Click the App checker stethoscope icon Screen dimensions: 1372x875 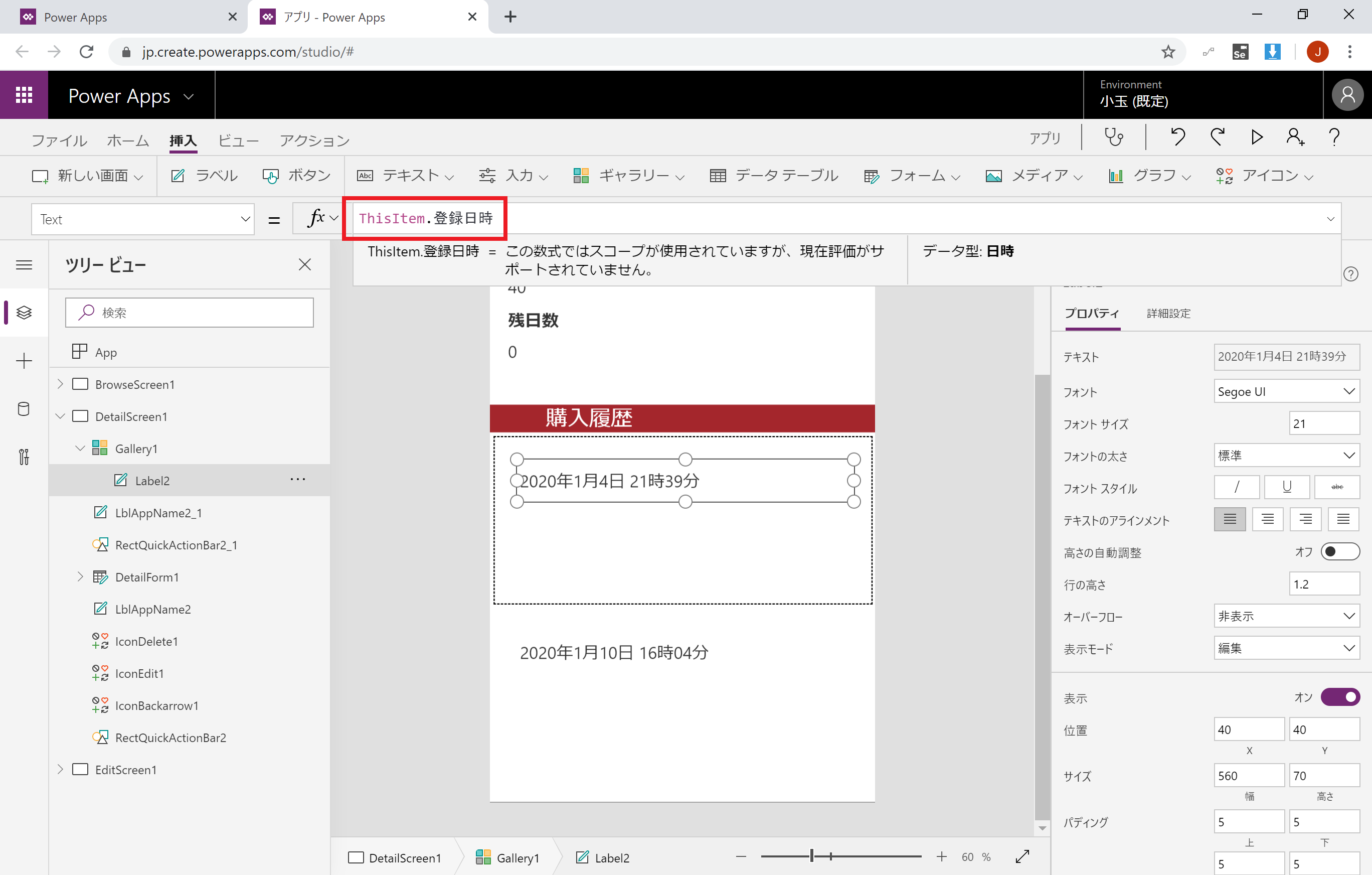(1113, 137)
